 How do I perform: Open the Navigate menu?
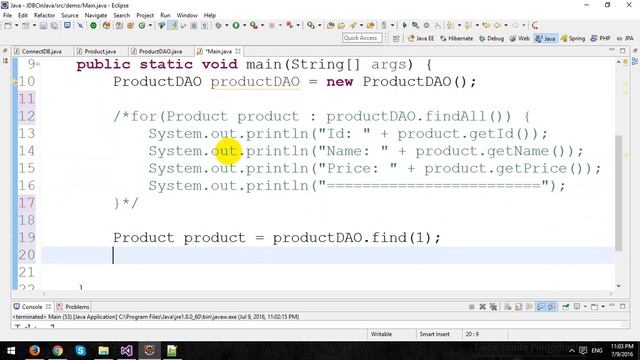pyautogui.click(x=96, y=15)
